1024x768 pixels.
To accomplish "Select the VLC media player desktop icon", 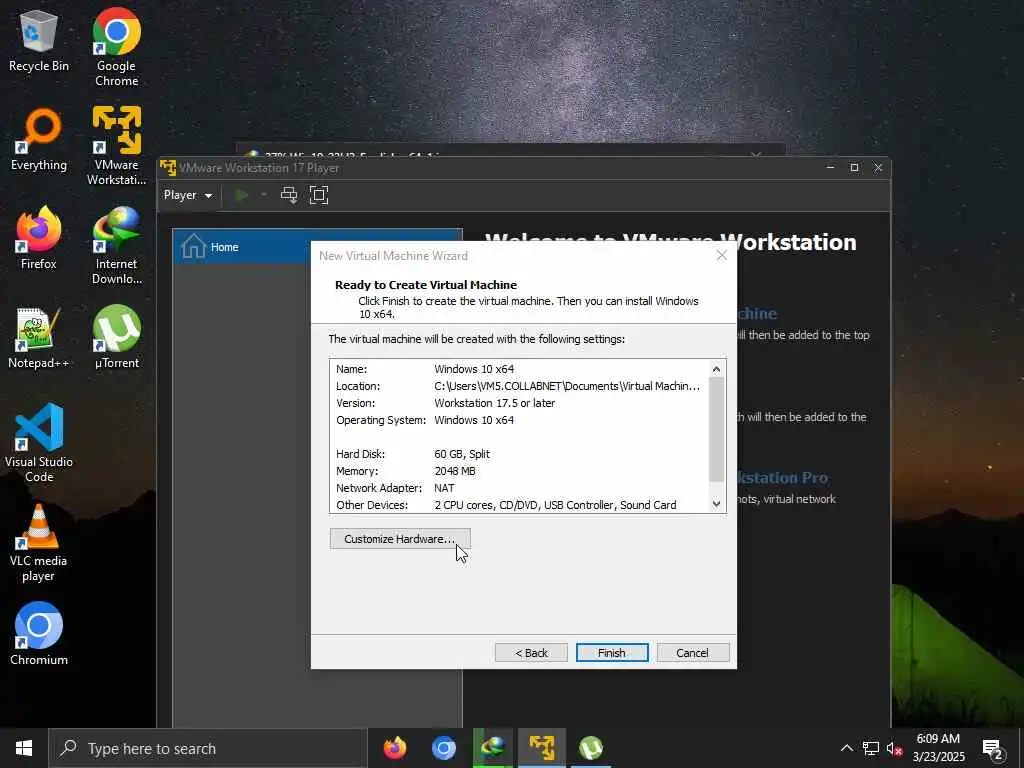I will 39,543.
